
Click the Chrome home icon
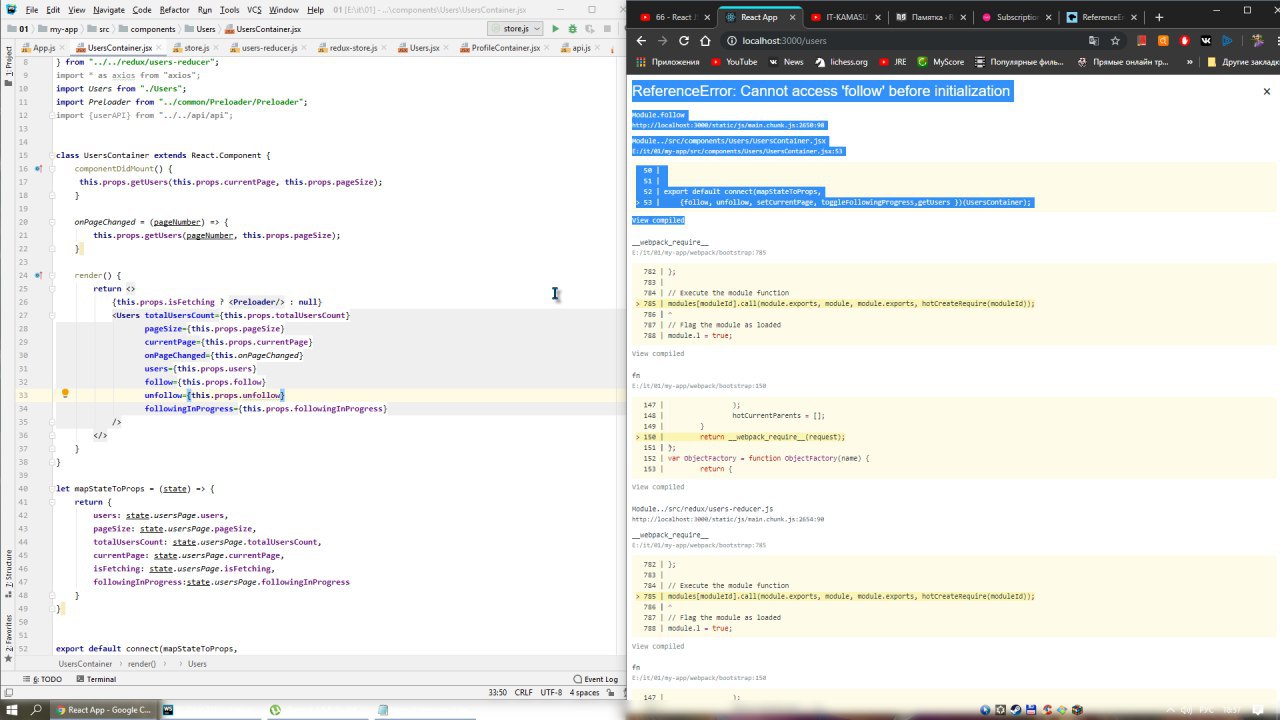pyautogui.click(x=705, y=41)
